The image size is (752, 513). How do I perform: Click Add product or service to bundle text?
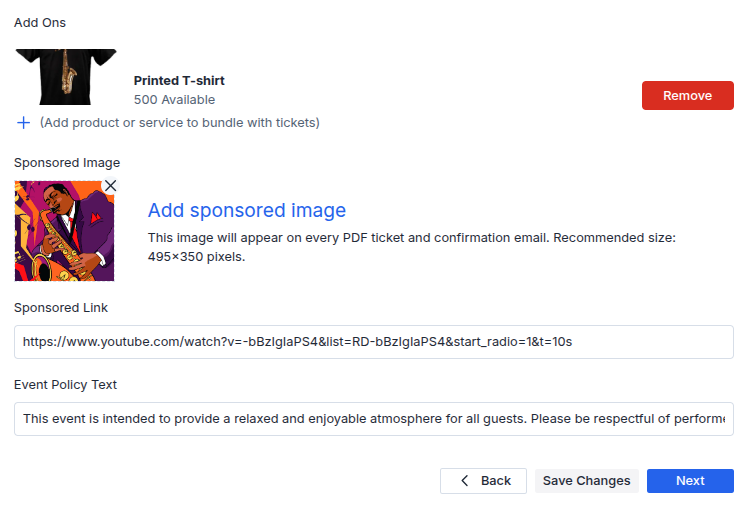click(x=179, y=123)
